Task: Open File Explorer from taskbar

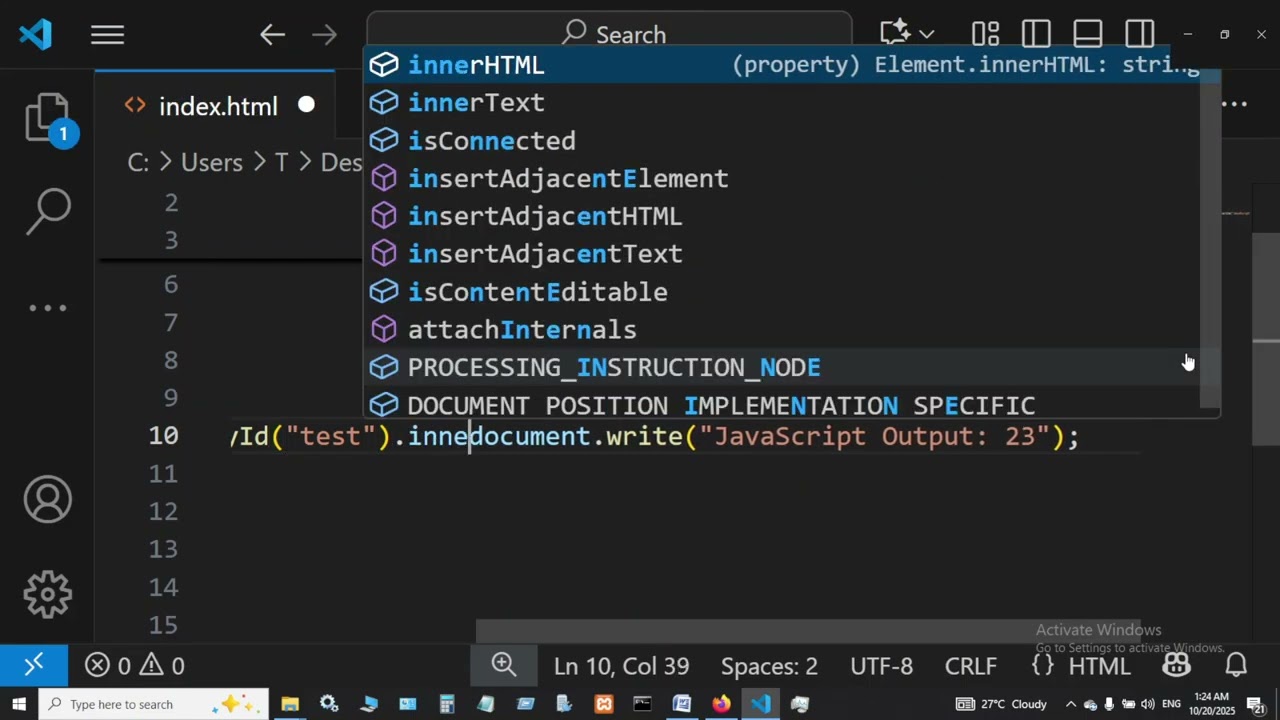Action: pyautogui.click(x=290, y=704)
